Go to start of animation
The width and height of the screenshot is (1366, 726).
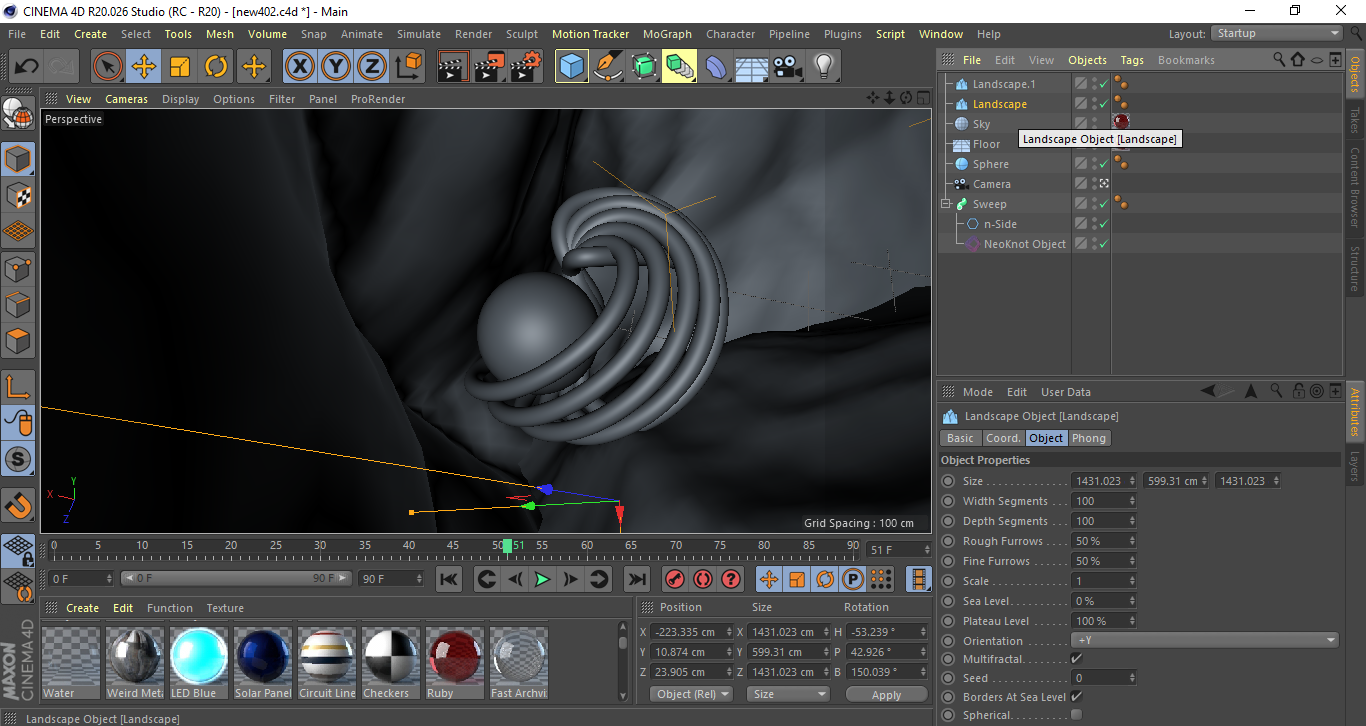[x=449, y=579]
